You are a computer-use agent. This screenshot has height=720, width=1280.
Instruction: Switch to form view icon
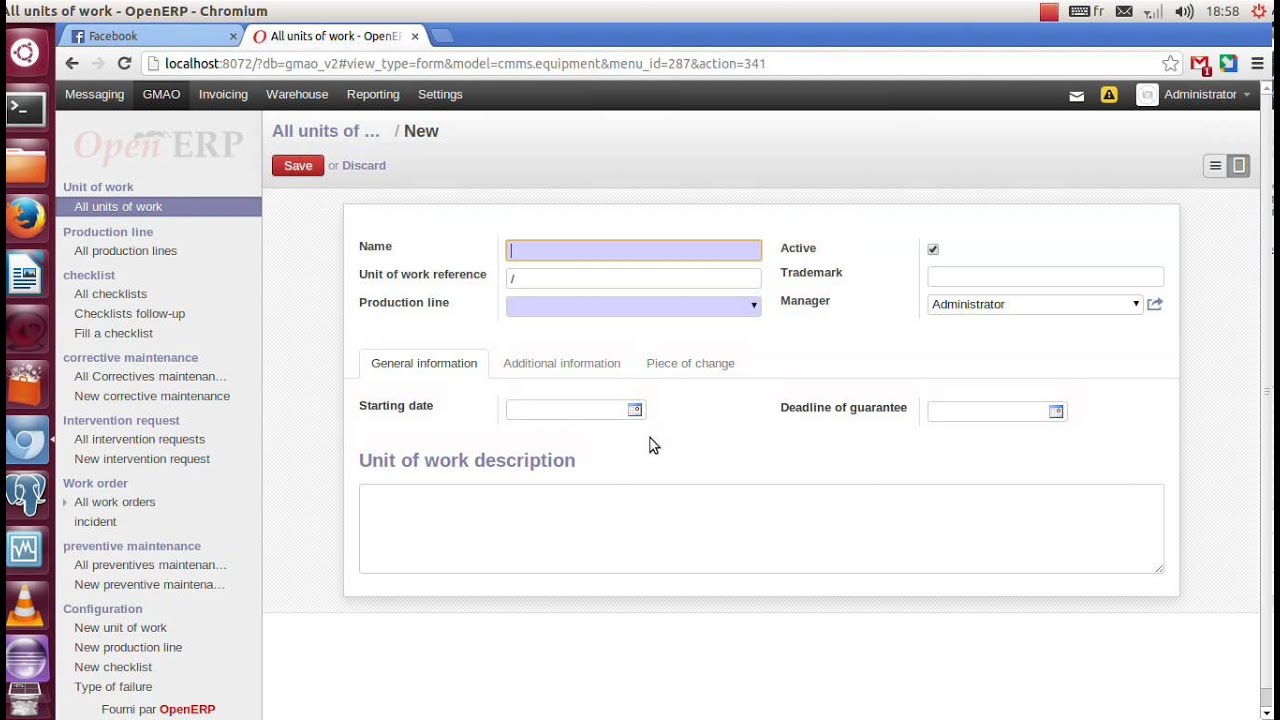pos(1239,166)
